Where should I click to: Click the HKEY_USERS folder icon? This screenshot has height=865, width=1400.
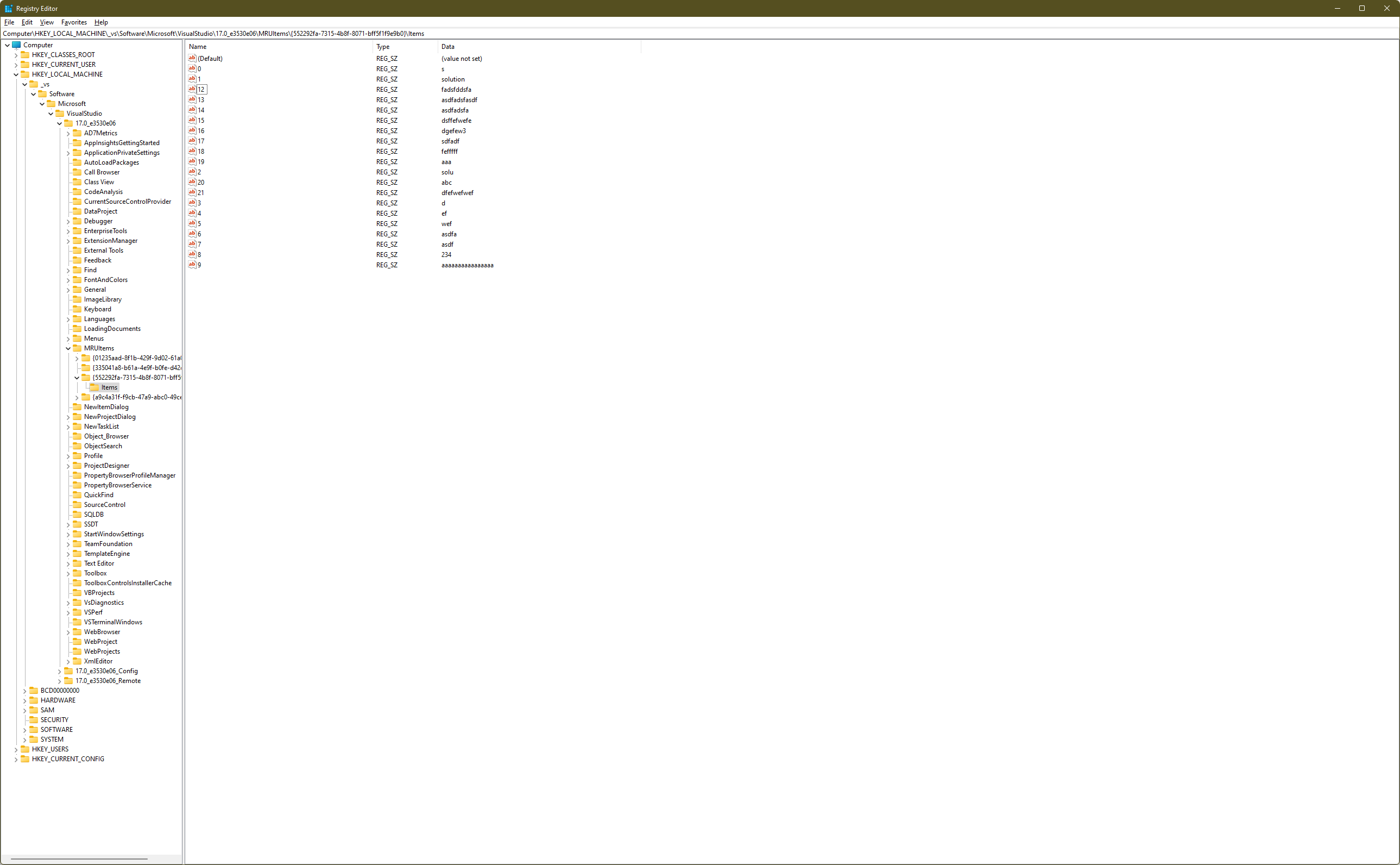[x=25, y=749]
